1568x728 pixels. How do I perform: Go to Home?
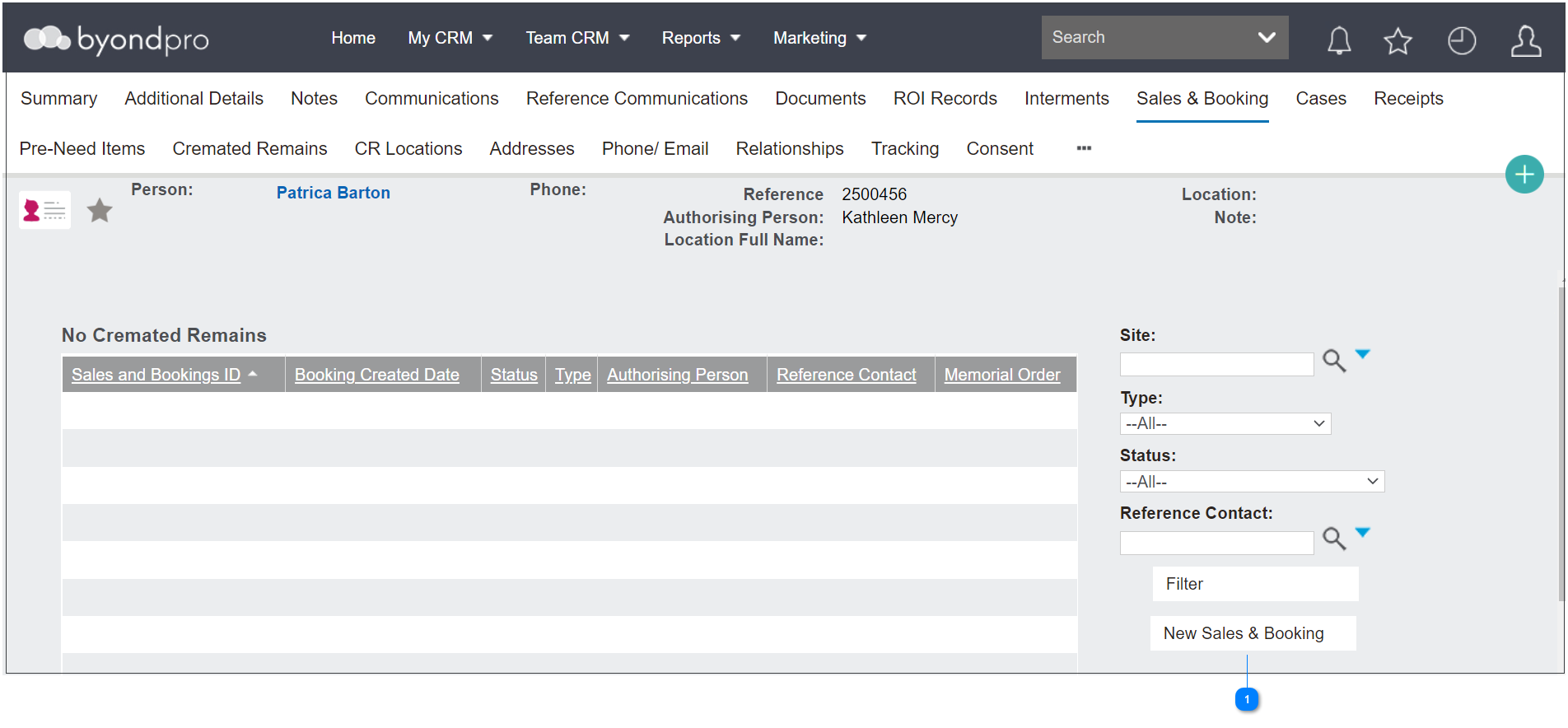click(353, 38)
